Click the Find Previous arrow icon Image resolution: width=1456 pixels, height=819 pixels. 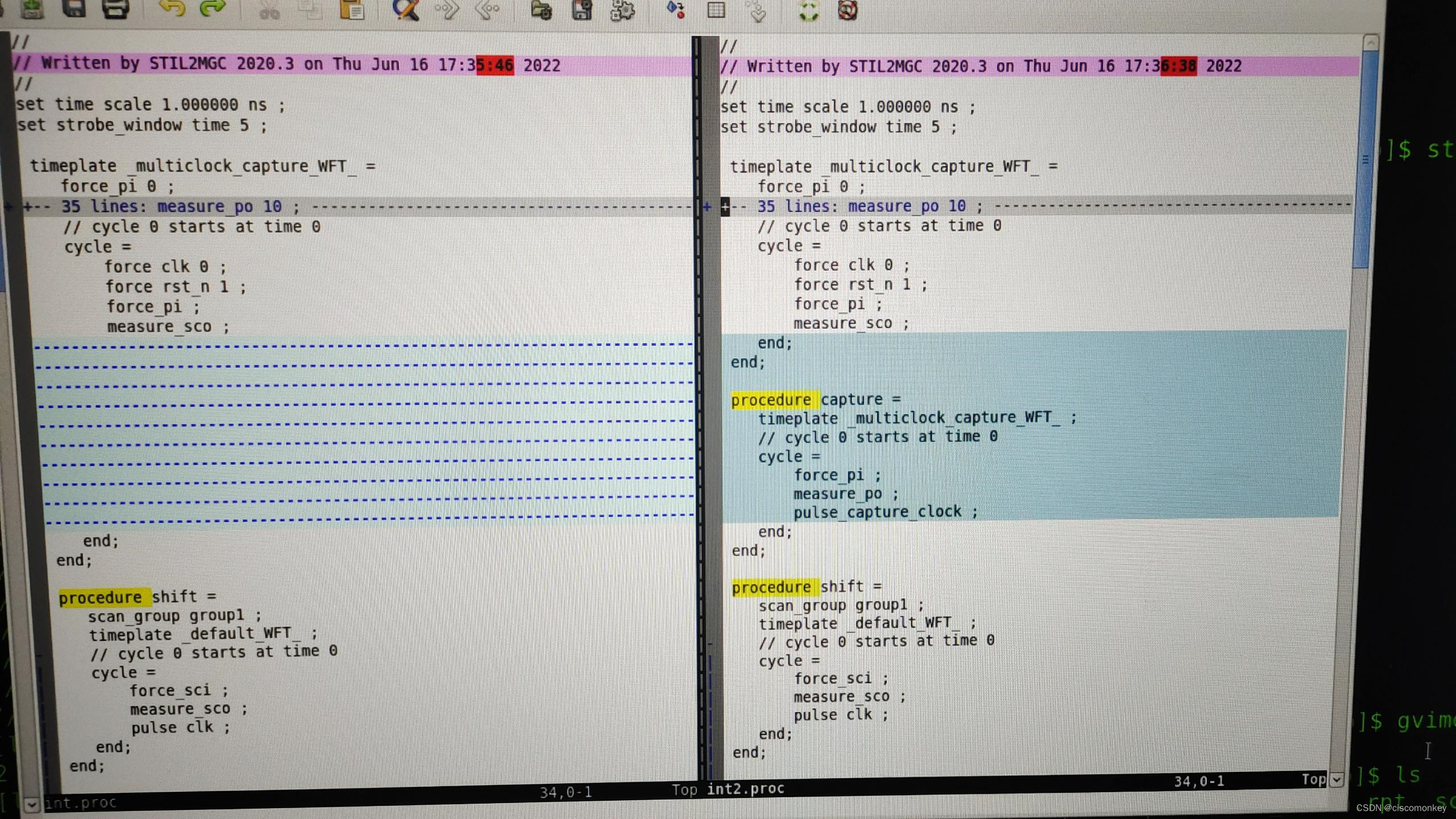coord(487,10)
